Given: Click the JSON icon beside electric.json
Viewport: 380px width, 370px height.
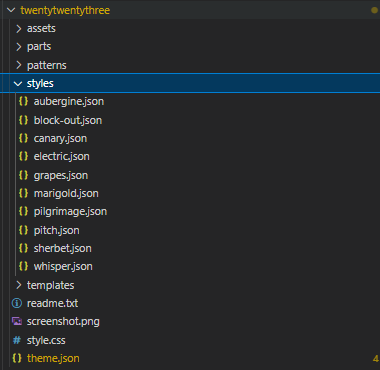Looking at the screenshot, I should tap(23, 156).
